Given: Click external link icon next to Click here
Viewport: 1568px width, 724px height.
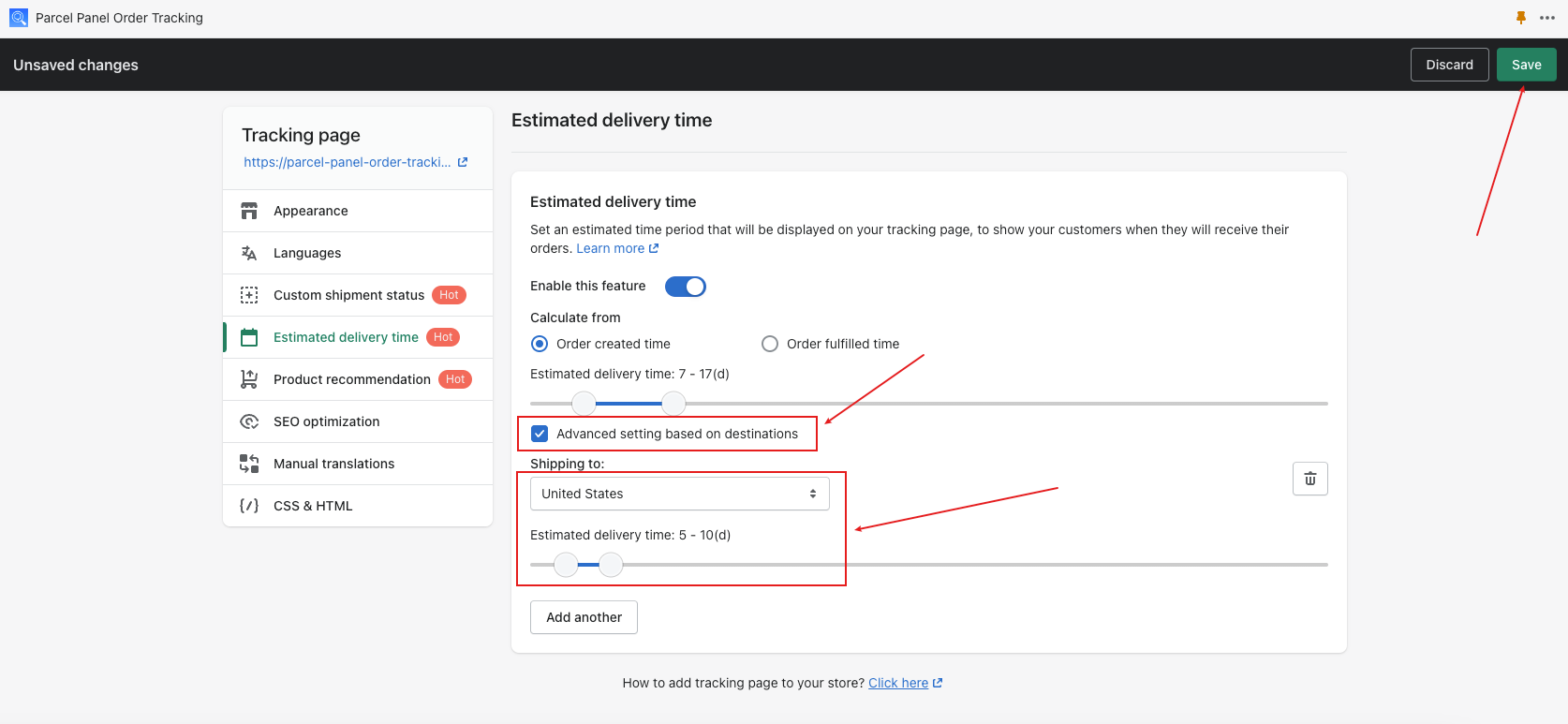Looking at the screenshot, I should pos(938,683).
